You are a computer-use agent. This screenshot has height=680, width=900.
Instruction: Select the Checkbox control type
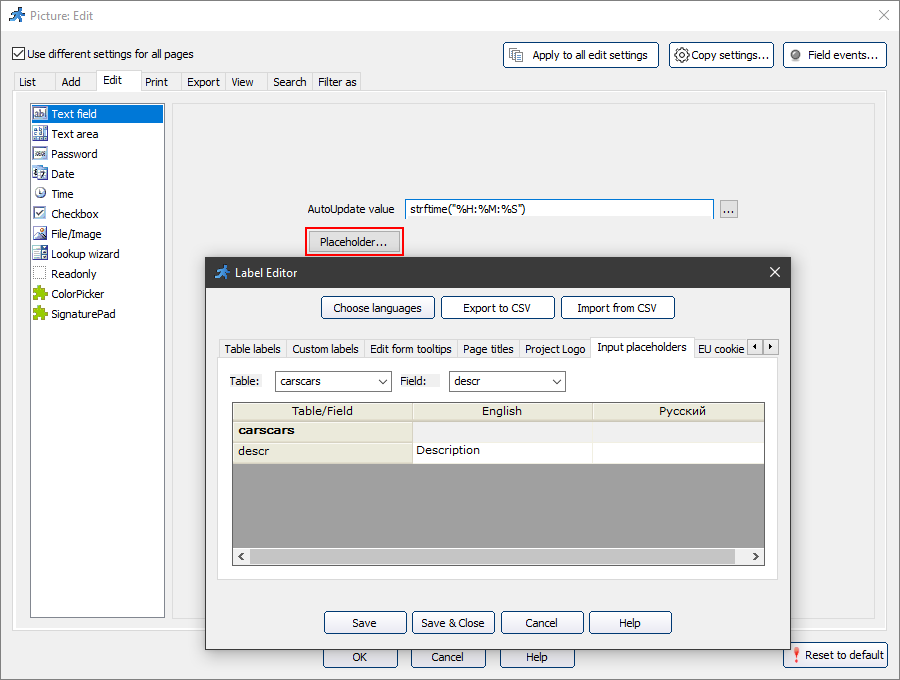coord(74,214)
